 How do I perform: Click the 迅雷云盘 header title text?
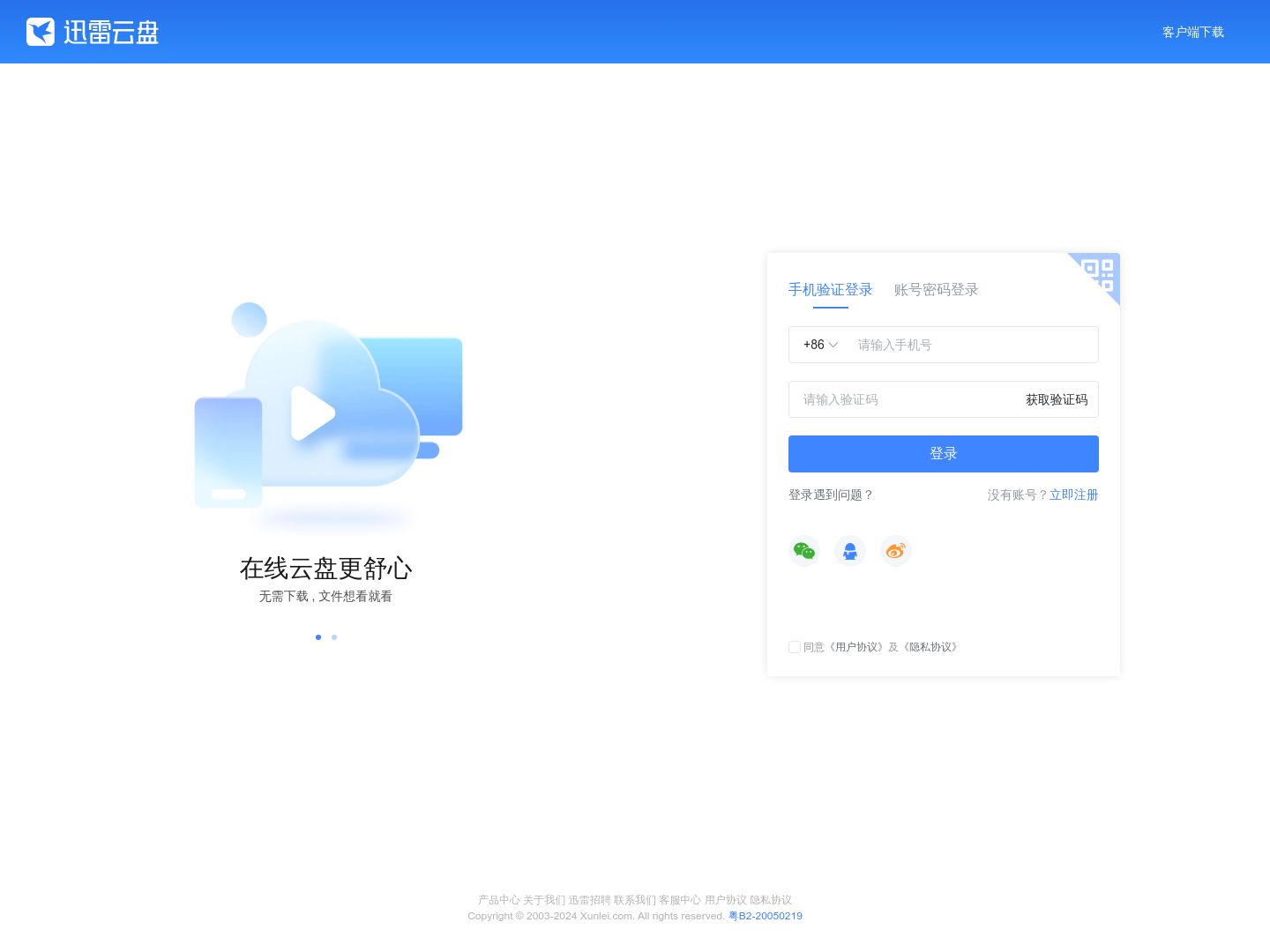111,33
